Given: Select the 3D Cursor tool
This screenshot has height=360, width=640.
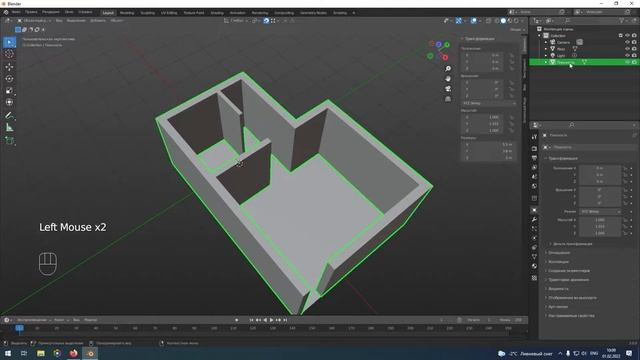Looking at the screenshot, I should (9, 54).
